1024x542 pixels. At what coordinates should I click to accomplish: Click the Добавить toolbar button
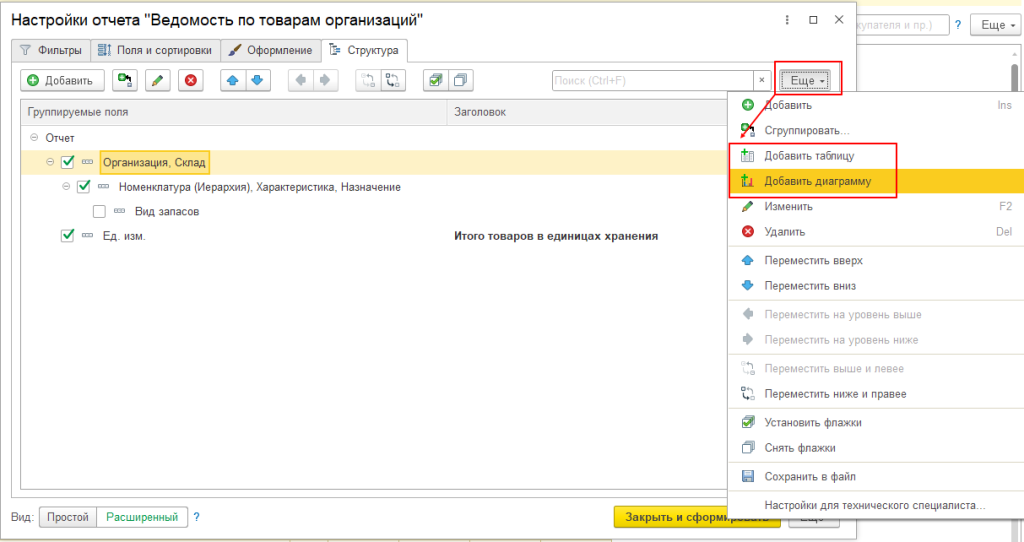61,80
